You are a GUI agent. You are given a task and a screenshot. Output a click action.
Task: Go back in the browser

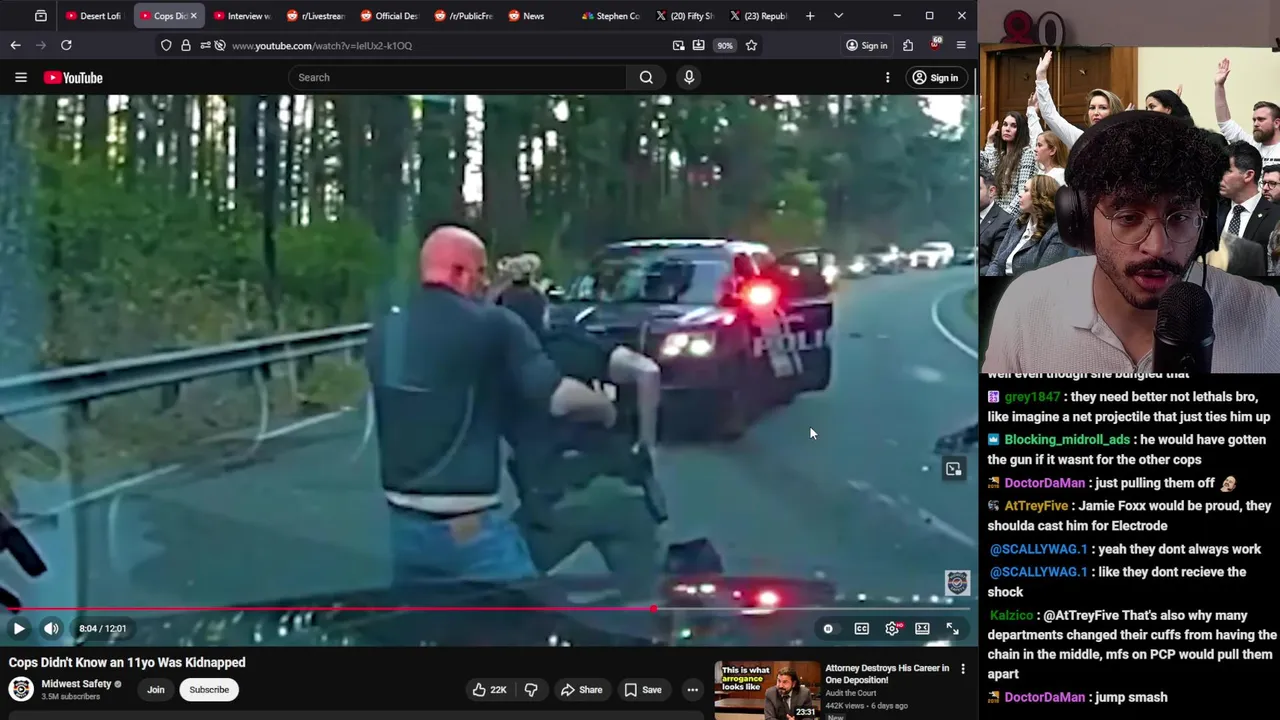tap(15, 45)
